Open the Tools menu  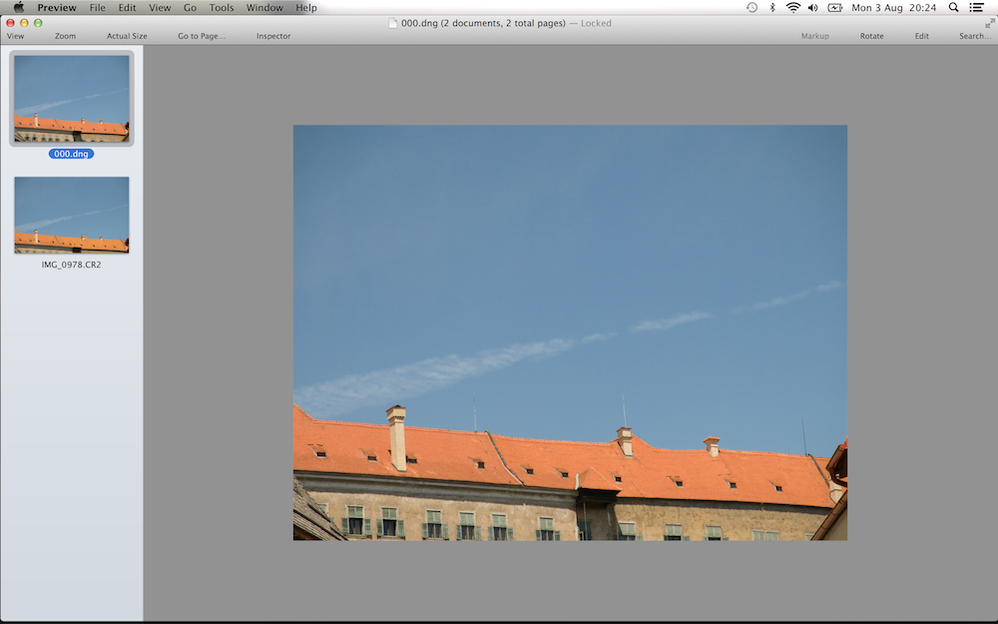click(220, 7)
